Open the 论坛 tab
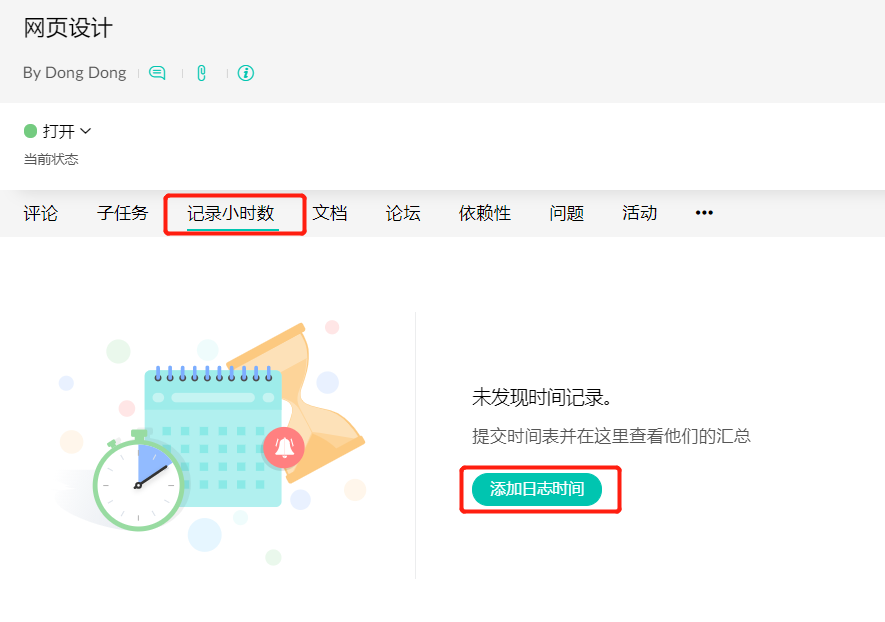The width and height of the screenshot is (885, 622). 403,213
